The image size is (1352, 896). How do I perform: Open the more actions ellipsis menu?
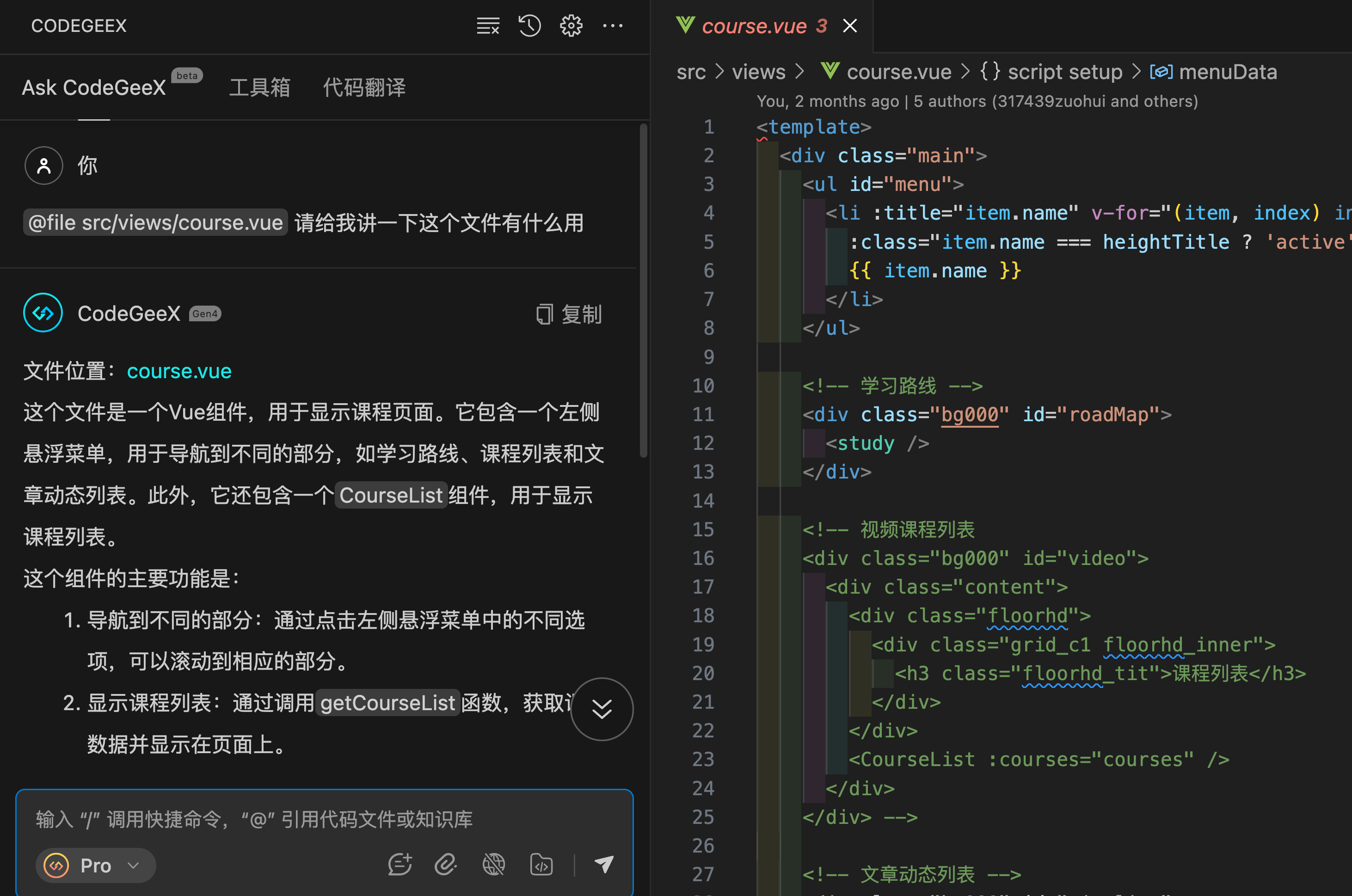pyautogui.click(x=613, y=26)
